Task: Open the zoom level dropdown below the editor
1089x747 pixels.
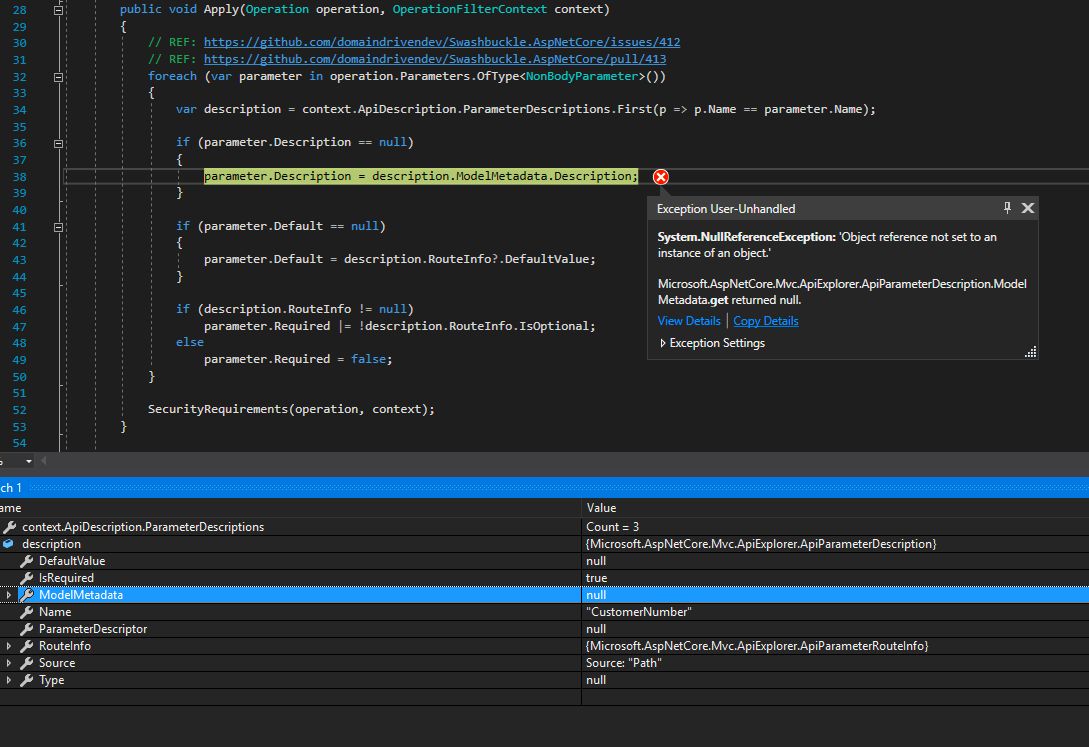Action: point(28,461)
